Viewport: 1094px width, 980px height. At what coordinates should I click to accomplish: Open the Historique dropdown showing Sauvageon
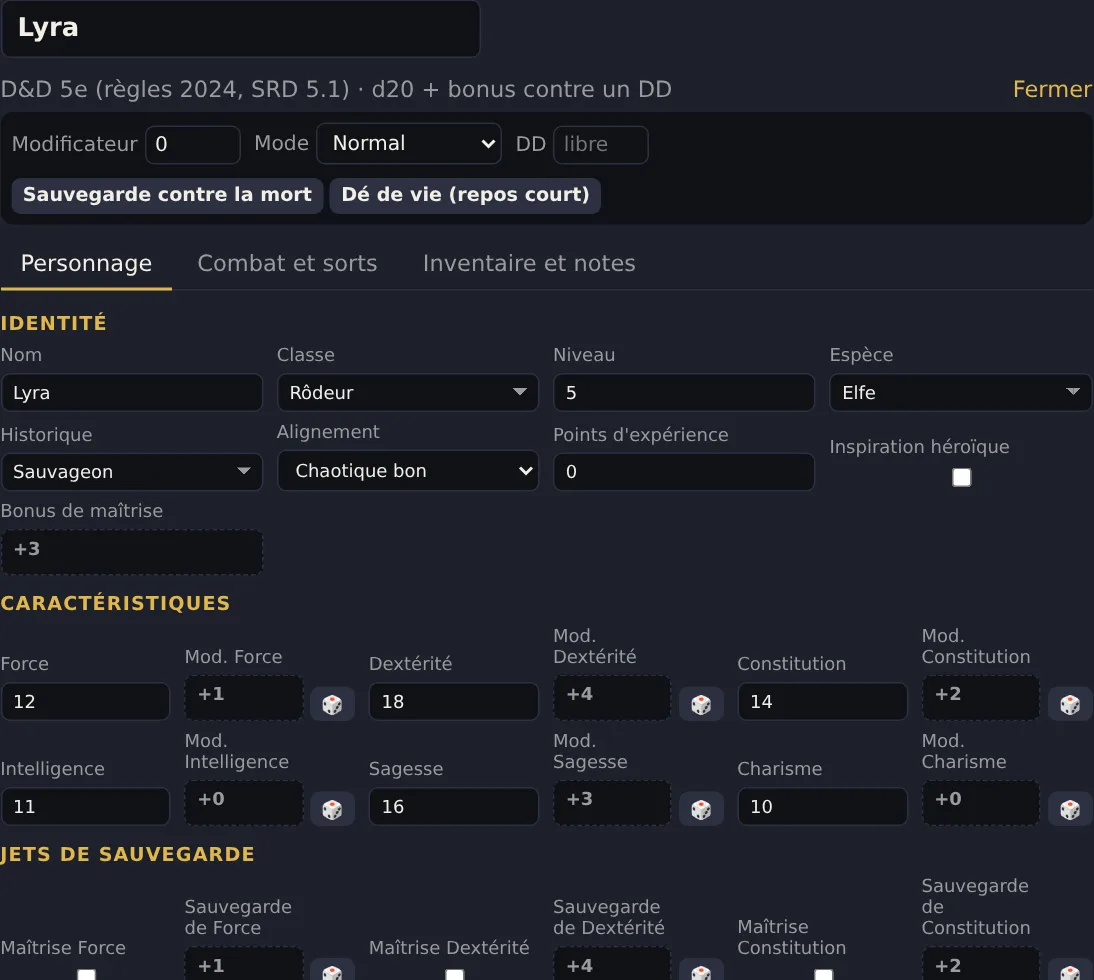click(132, 472)
